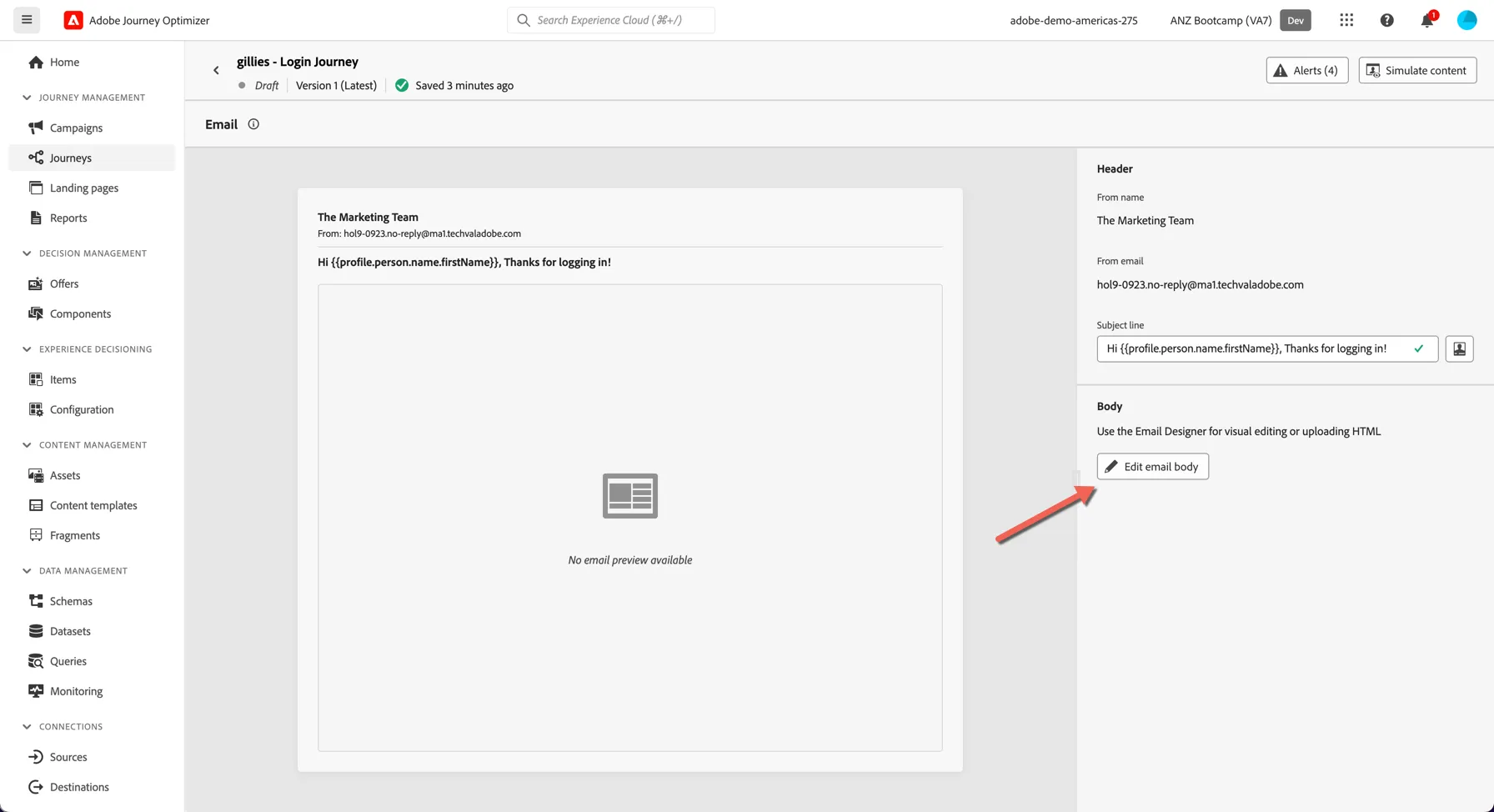Click the Search Experience Cloud field
The height and width of the screenshot is (812, 1494).
[611, 20]
